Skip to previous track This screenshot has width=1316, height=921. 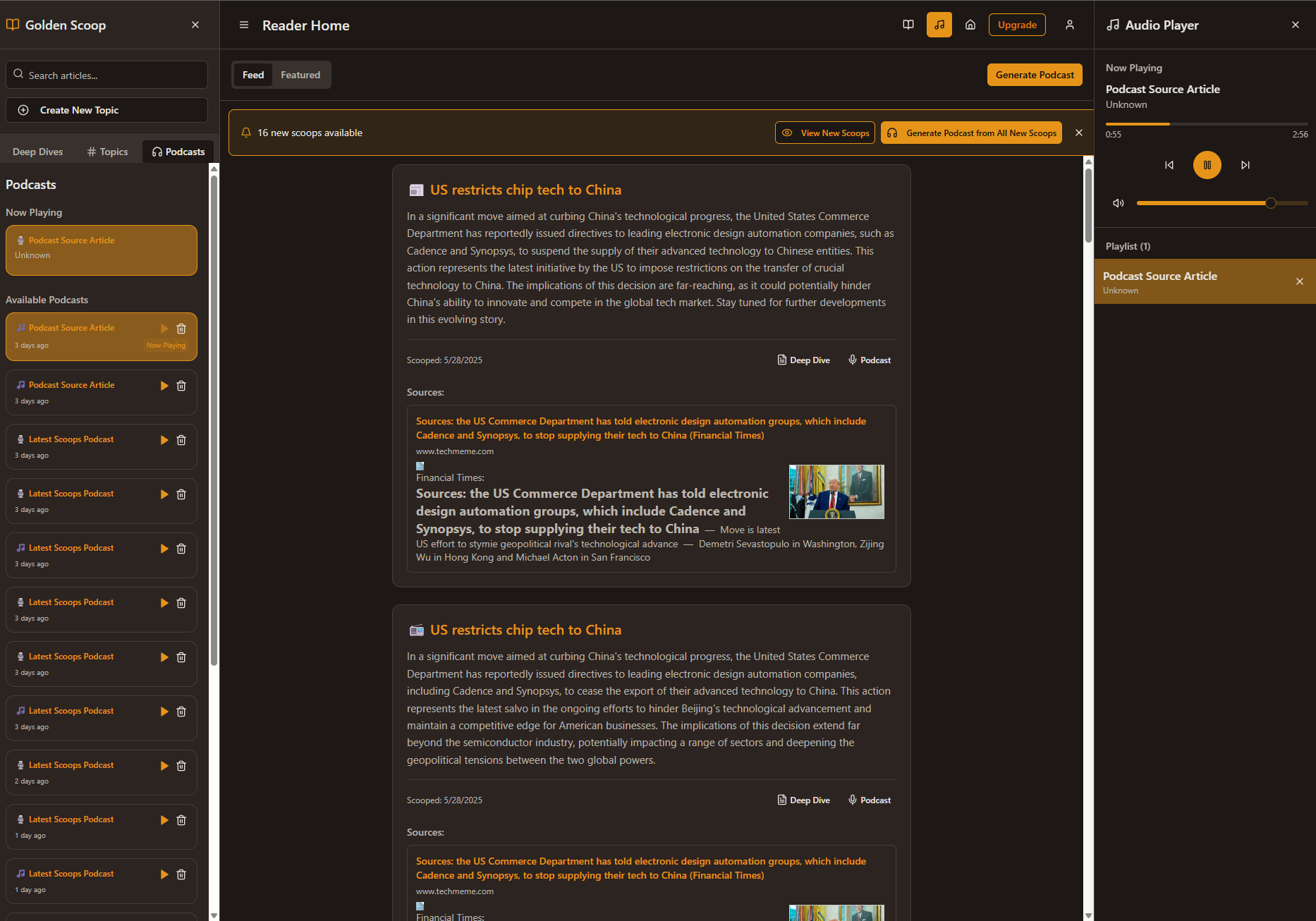pos(1169,165)
